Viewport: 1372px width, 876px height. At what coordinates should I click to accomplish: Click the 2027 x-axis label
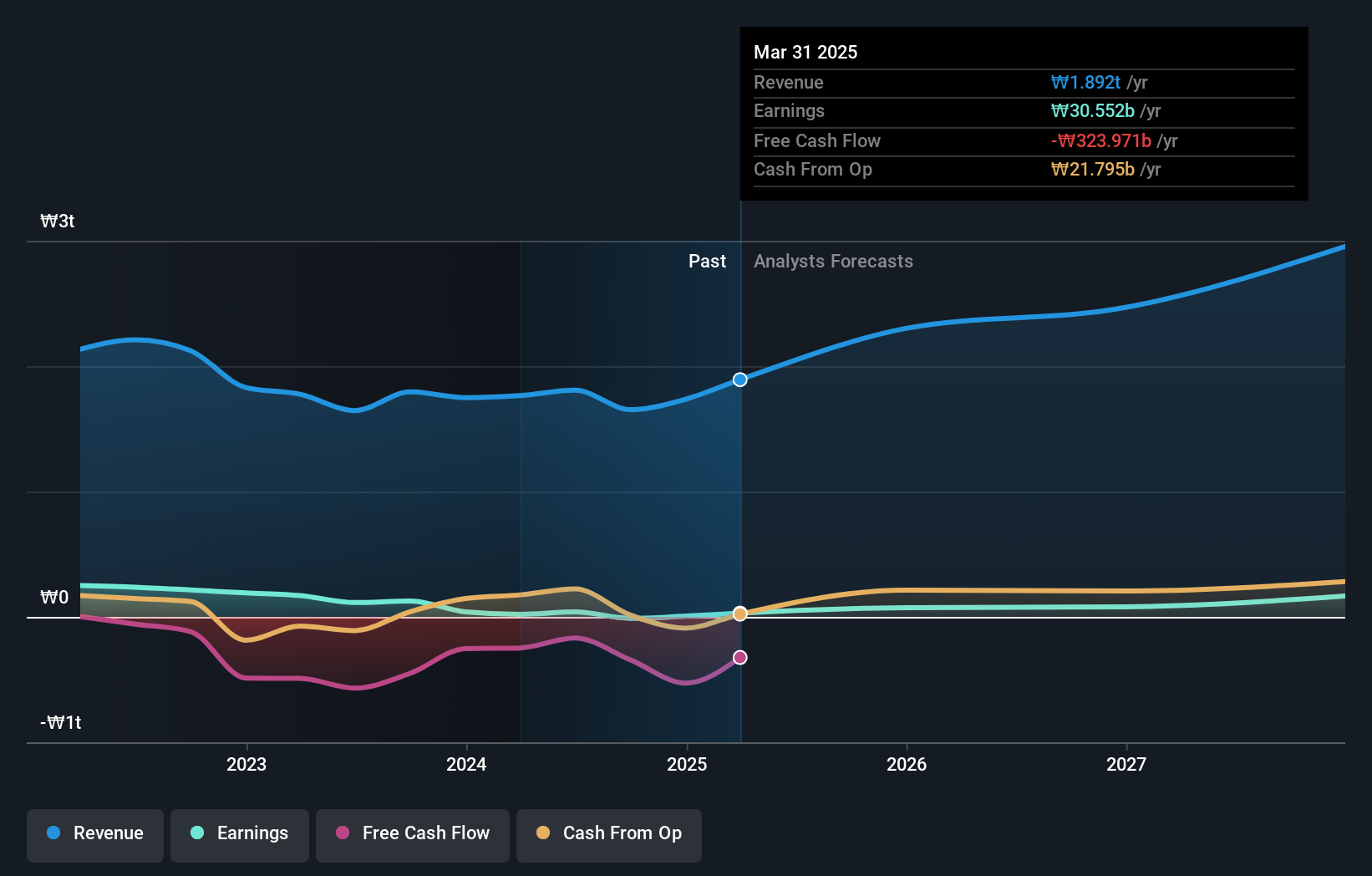pyautogui.click(x=1126, y=764)
